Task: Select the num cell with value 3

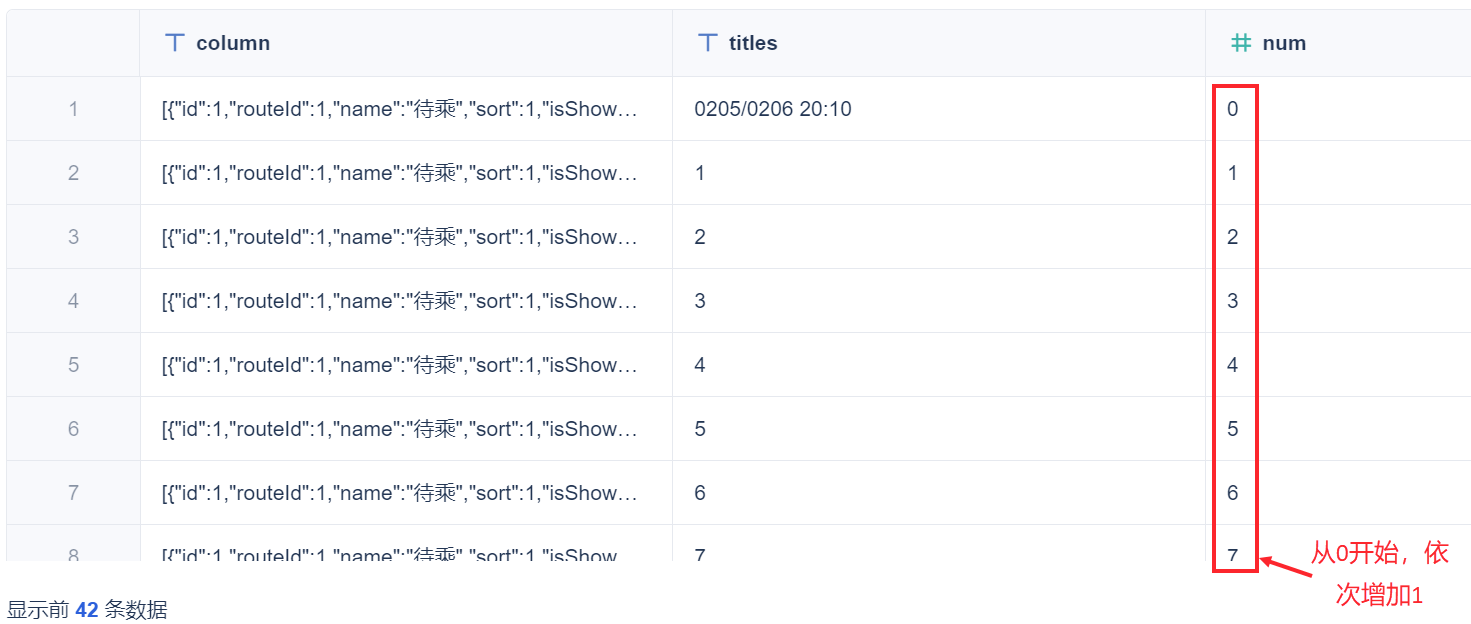Action: pyautogui.click(x=1233, y=301)
